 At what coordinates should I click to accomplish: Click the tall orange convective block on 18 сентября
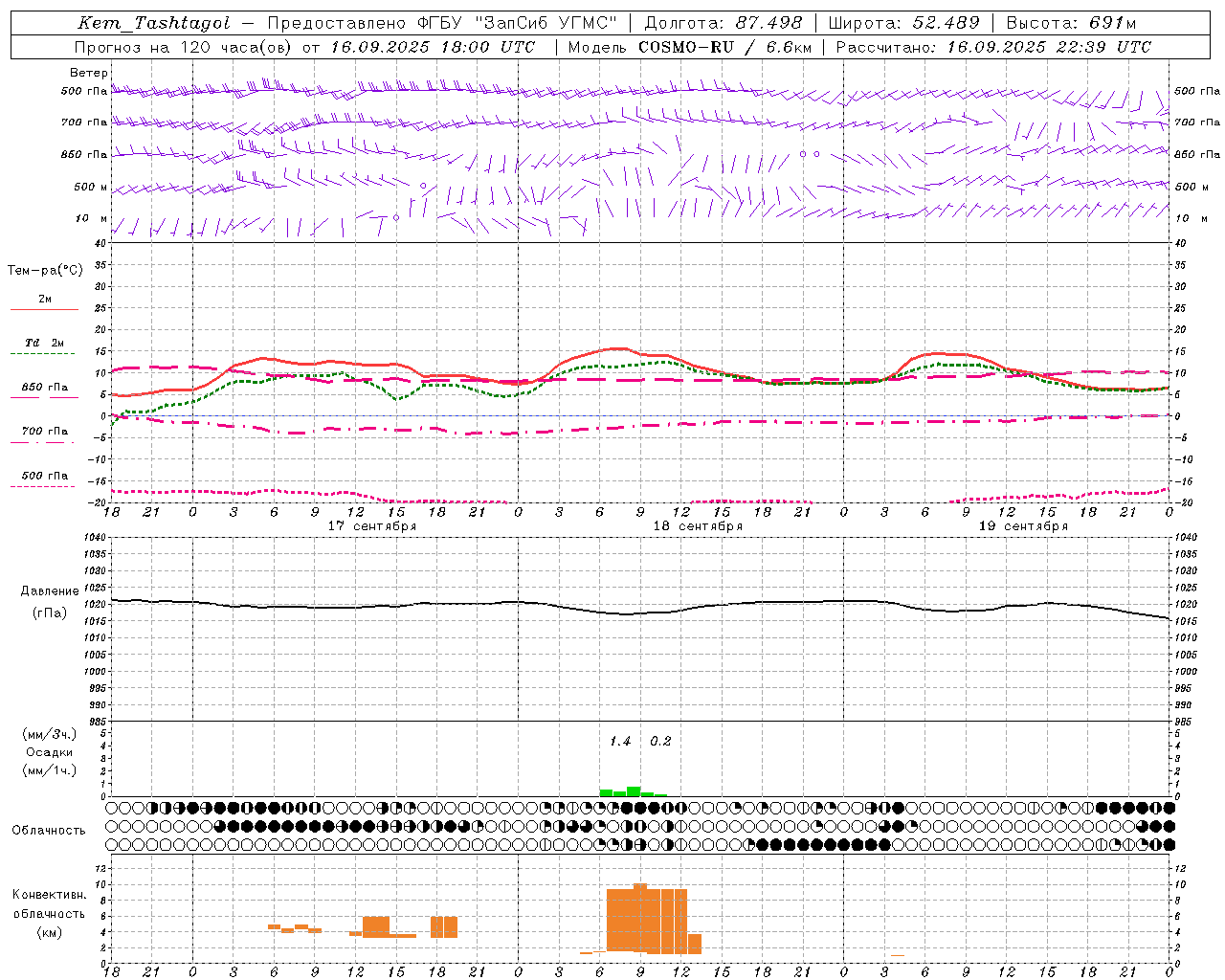pyautogui.click(x=647, y=920)
